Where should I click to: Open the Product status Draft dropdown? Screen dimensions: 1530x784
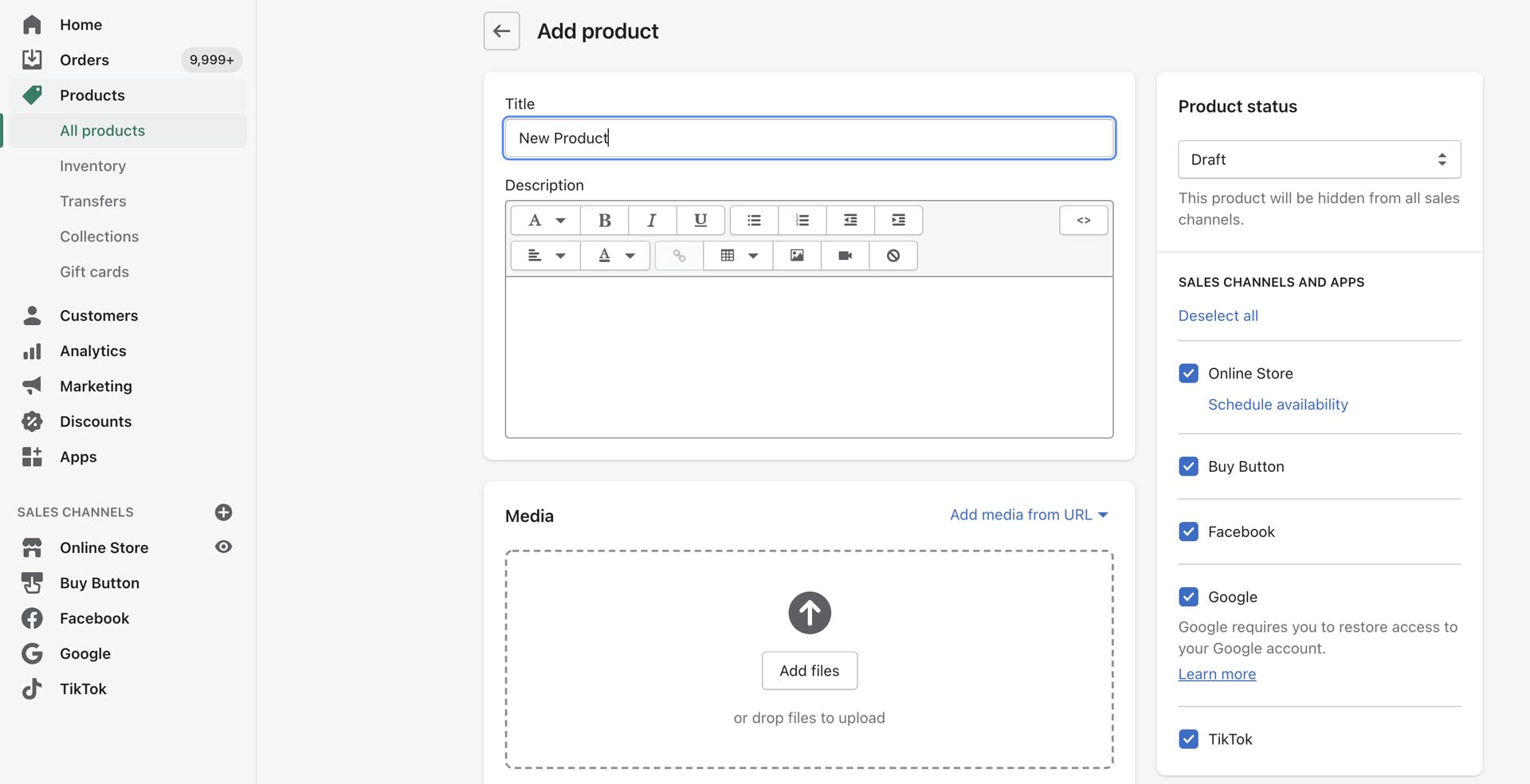pyautogui.click(x=1319, y=159)
